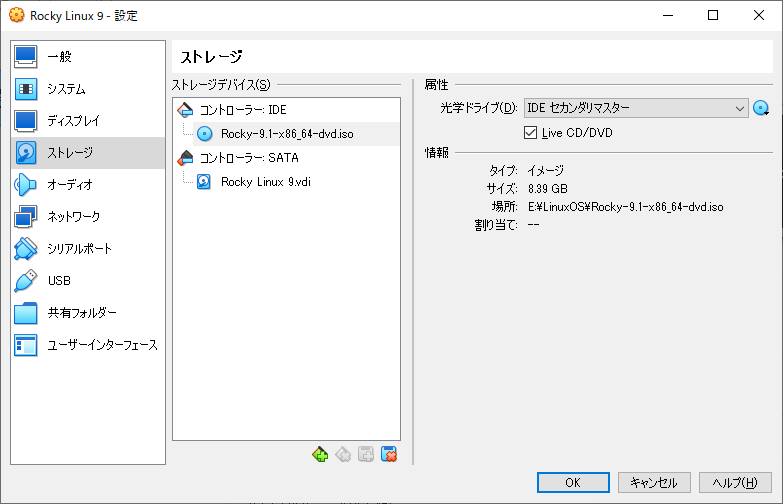
Task: Click the remove attachment icon
Action: click(x=389, y=454)
